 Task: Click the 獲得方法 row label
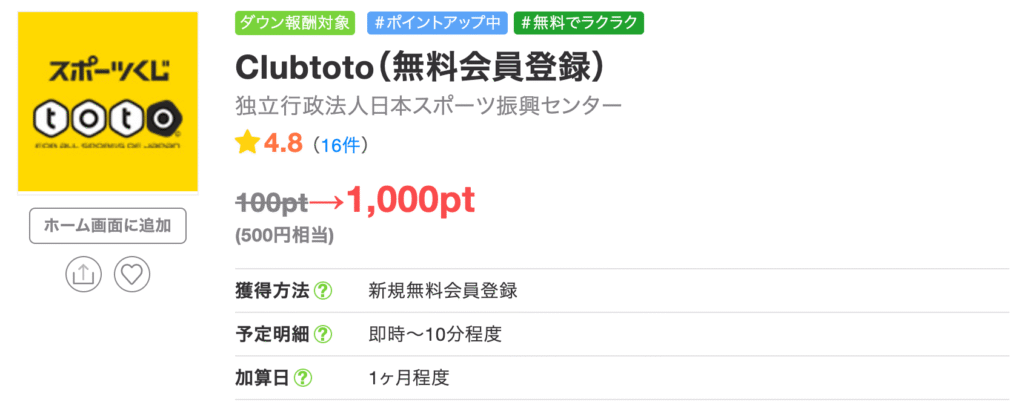[x=272, y=291]
